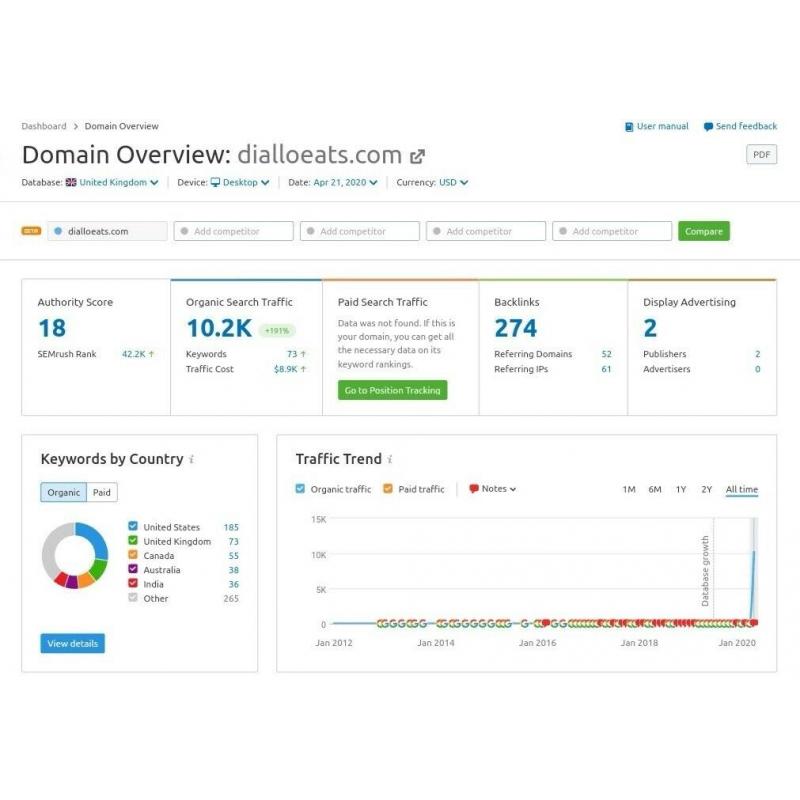Image resolution: width=800 pixels, height=800 pixels.
Task: Click the blue United States donut segment
Action: 95,536
